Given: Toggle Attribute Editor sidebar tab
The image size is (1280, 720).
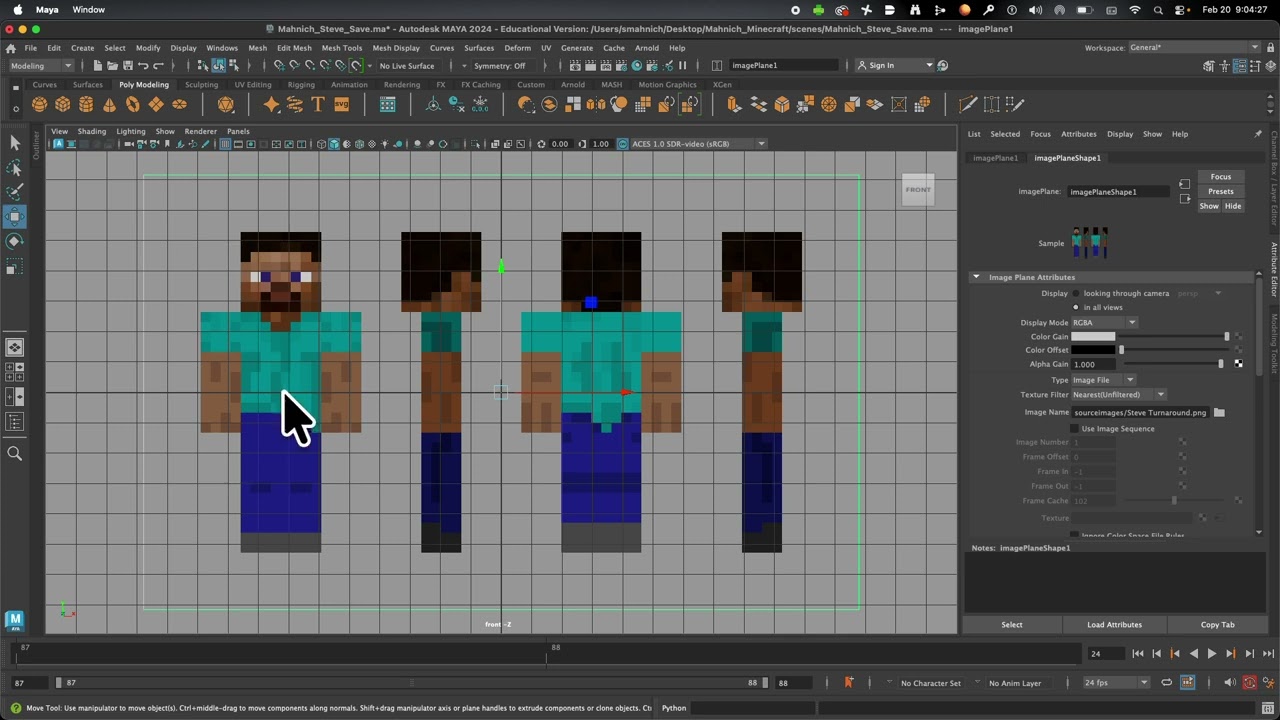Looking at the screenshot, I should [1274, 270].
